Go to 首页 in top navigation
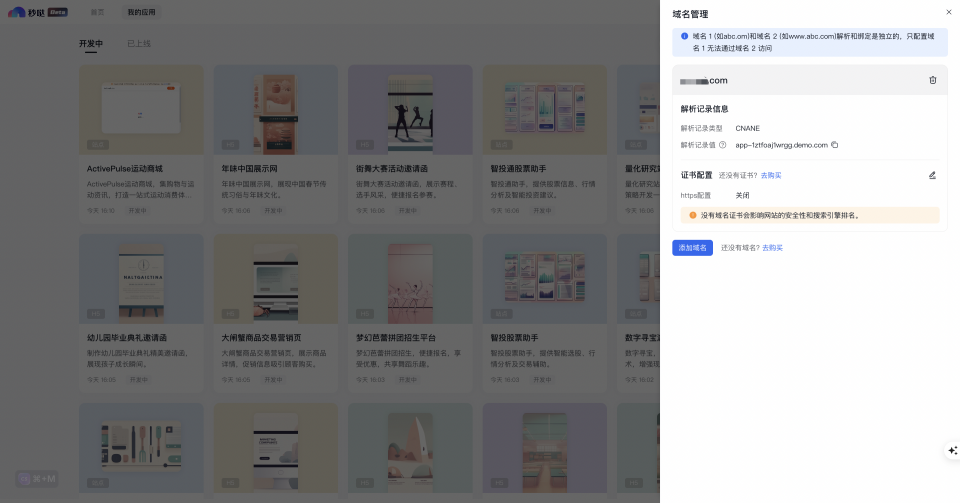The width and height of the screenshot is (960, 503). [97, 12]
